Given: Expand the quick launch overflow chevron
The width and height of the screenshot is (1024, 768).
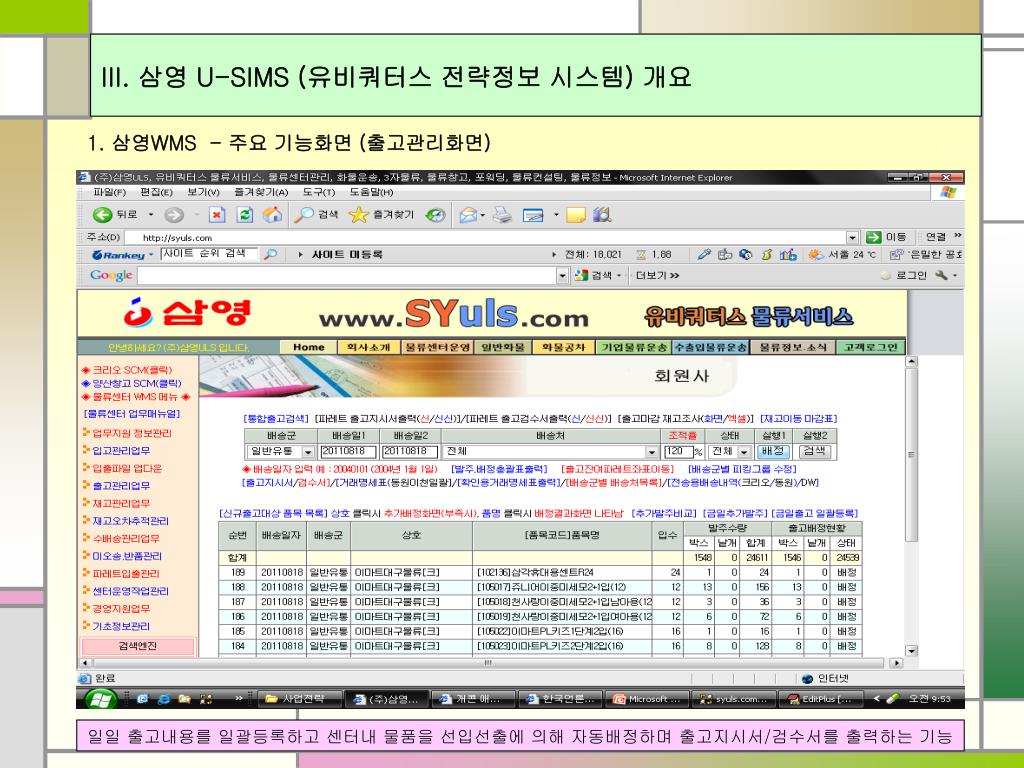Looking at the screenshot, I should [239, 698].
